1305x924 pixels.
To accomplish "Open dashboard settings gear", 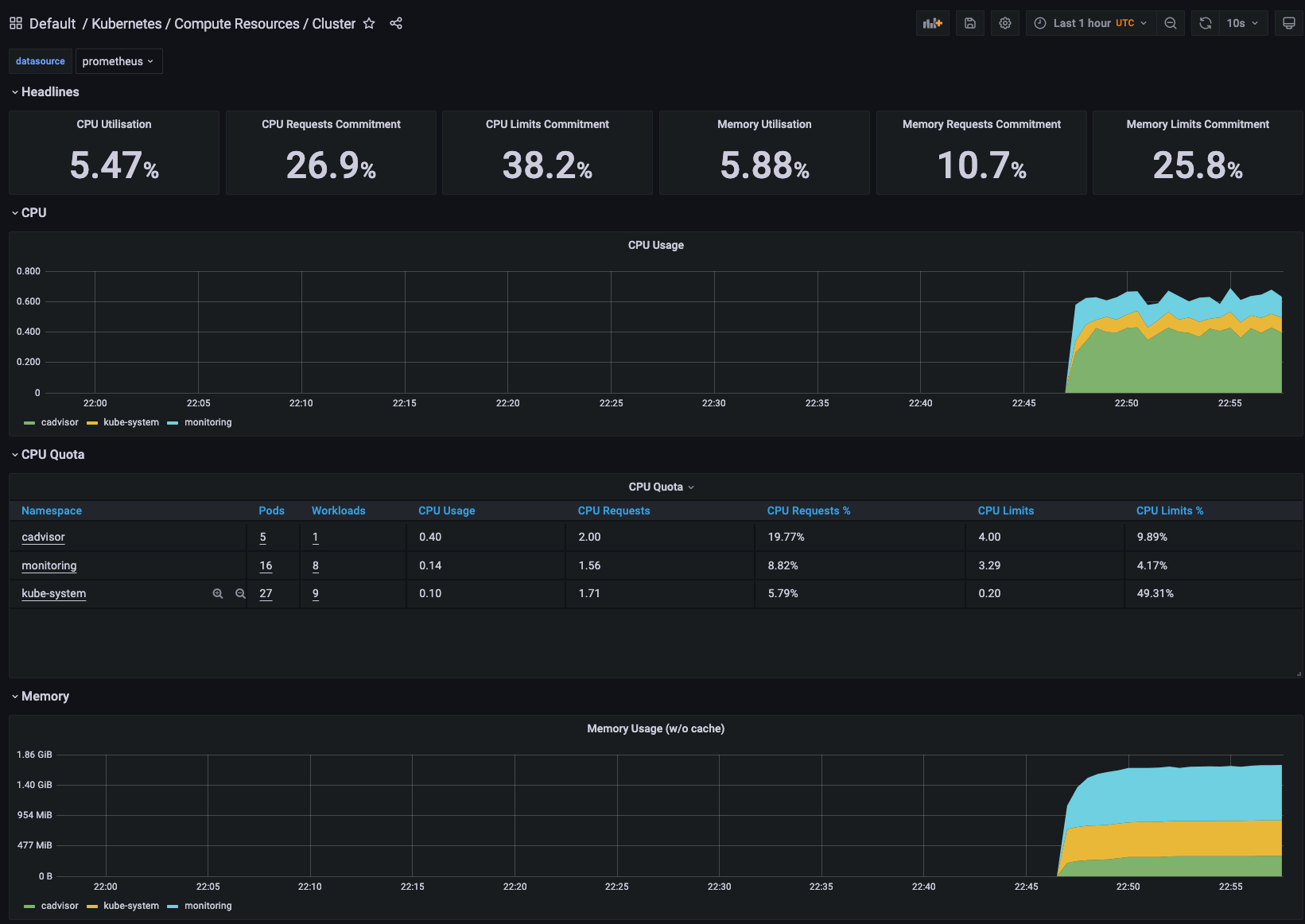I will click(1004, 22).
